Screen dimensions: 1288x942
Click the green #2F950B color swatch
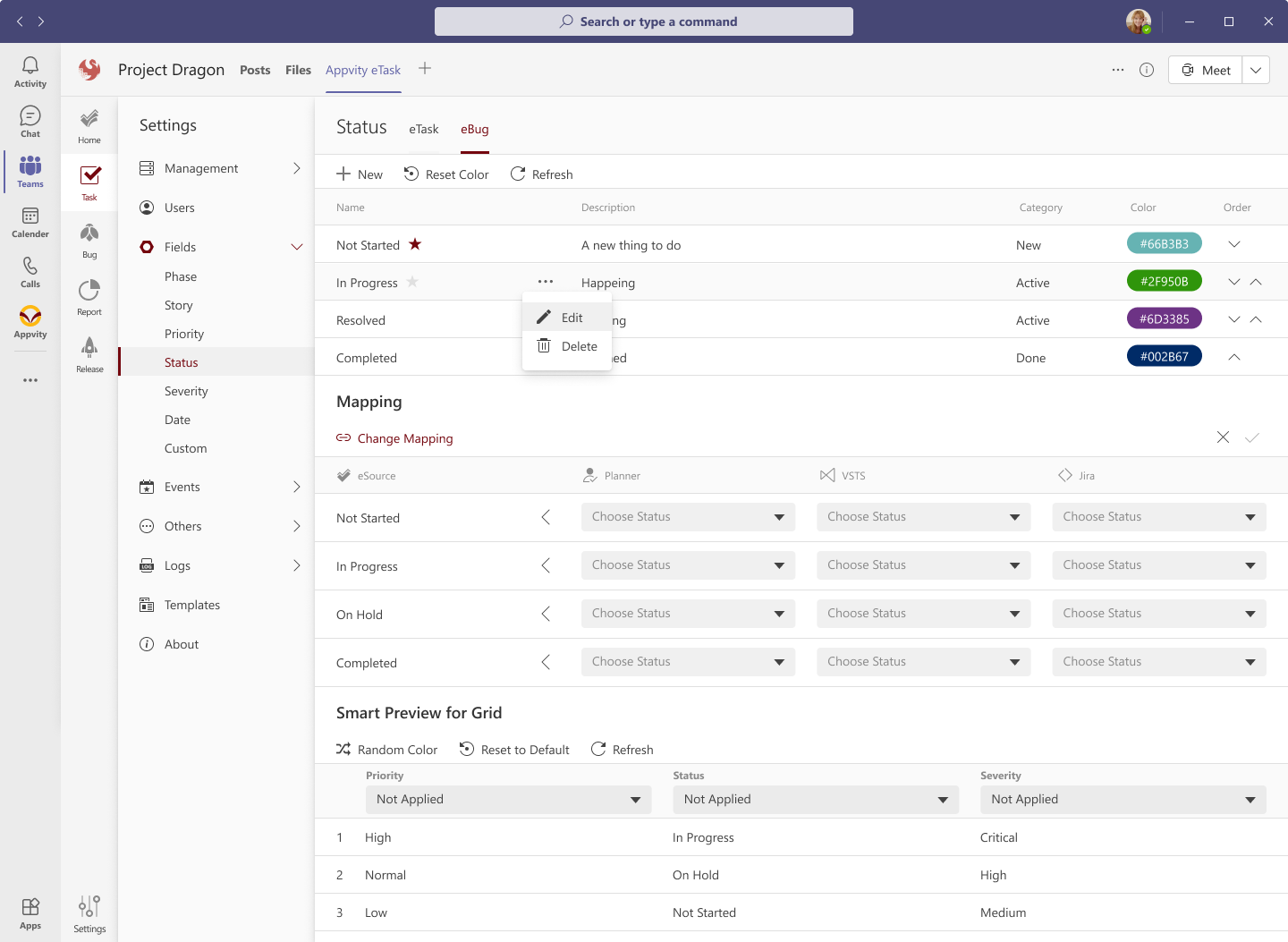(x=1164, y=280)
